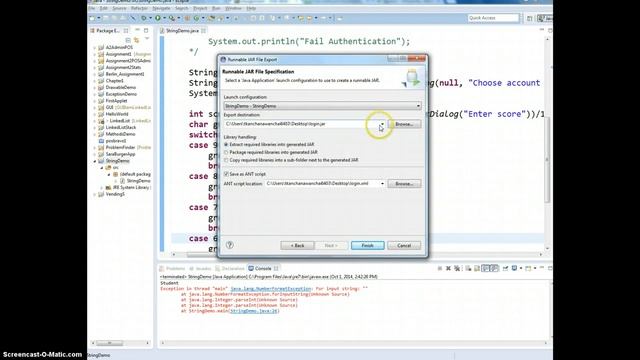Click java.lang.NumberFormatException link in console

pos(271,289)
